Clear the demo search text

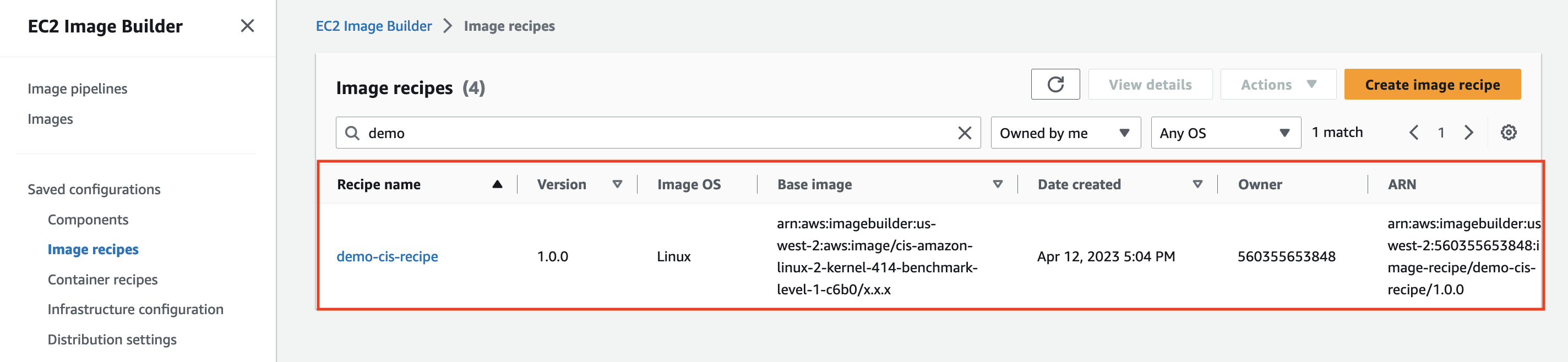pyautogui.click(x=964, y=133)
